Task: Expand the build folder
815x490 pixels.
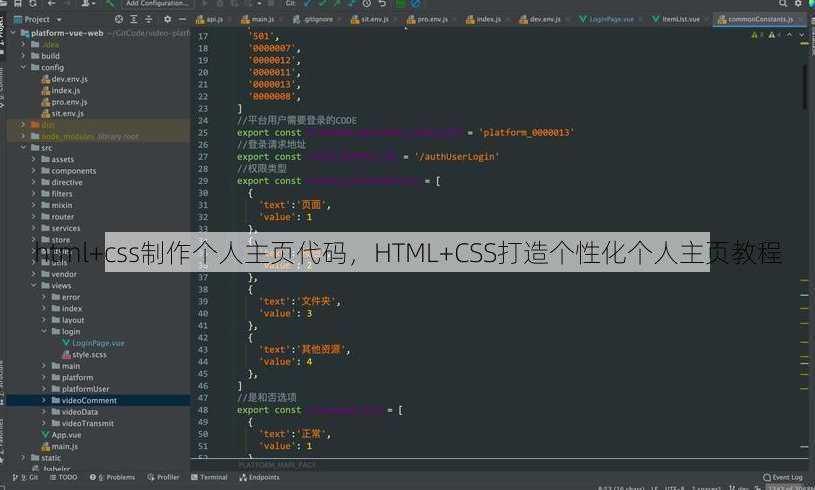Action: coord(23,56)
